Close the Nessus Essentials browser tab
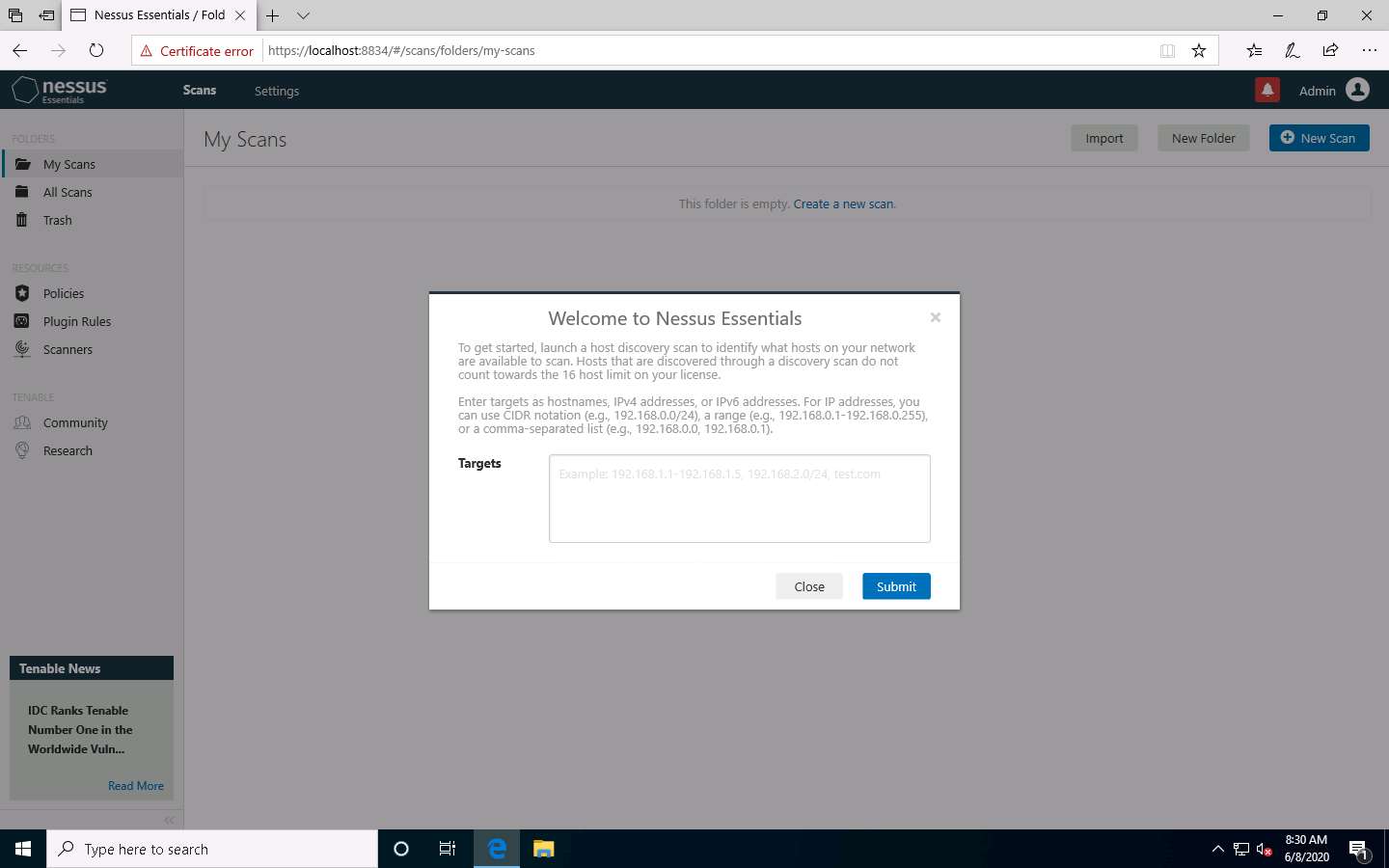The image size is (1389, 868). pos(240,15)
